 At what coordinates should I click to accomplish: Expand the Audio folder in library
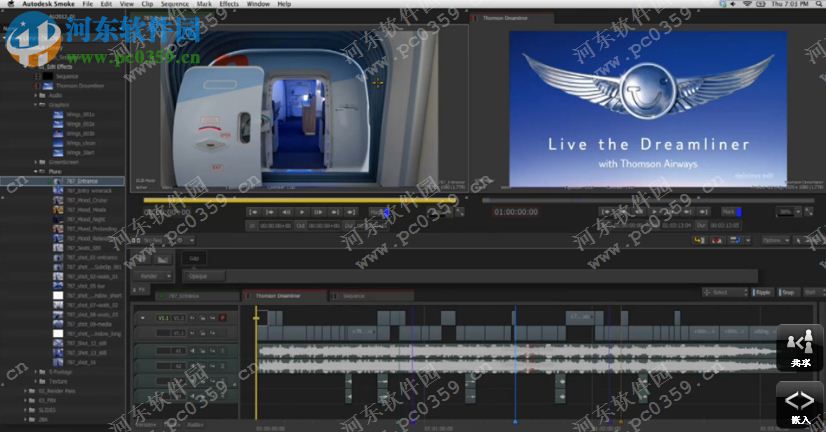36,95
